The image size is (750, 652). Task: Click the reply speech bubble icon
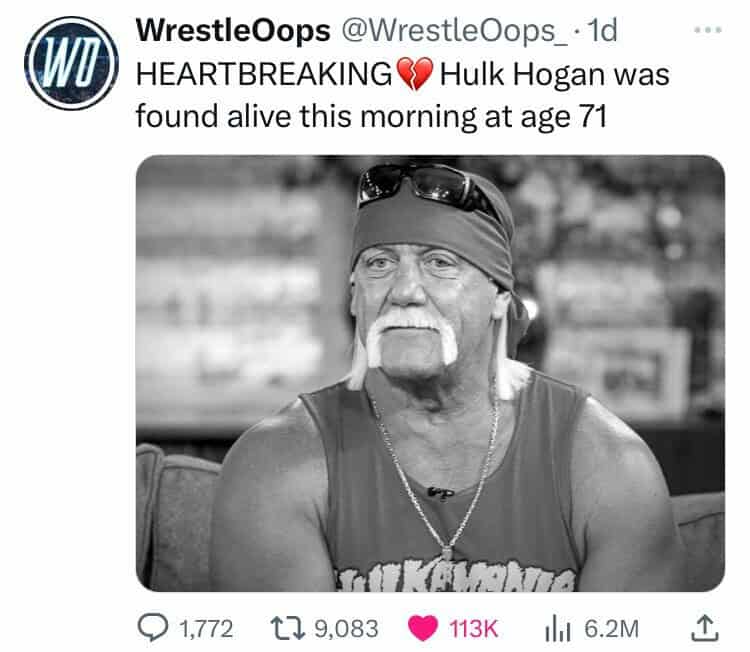(x=153, y=628)
